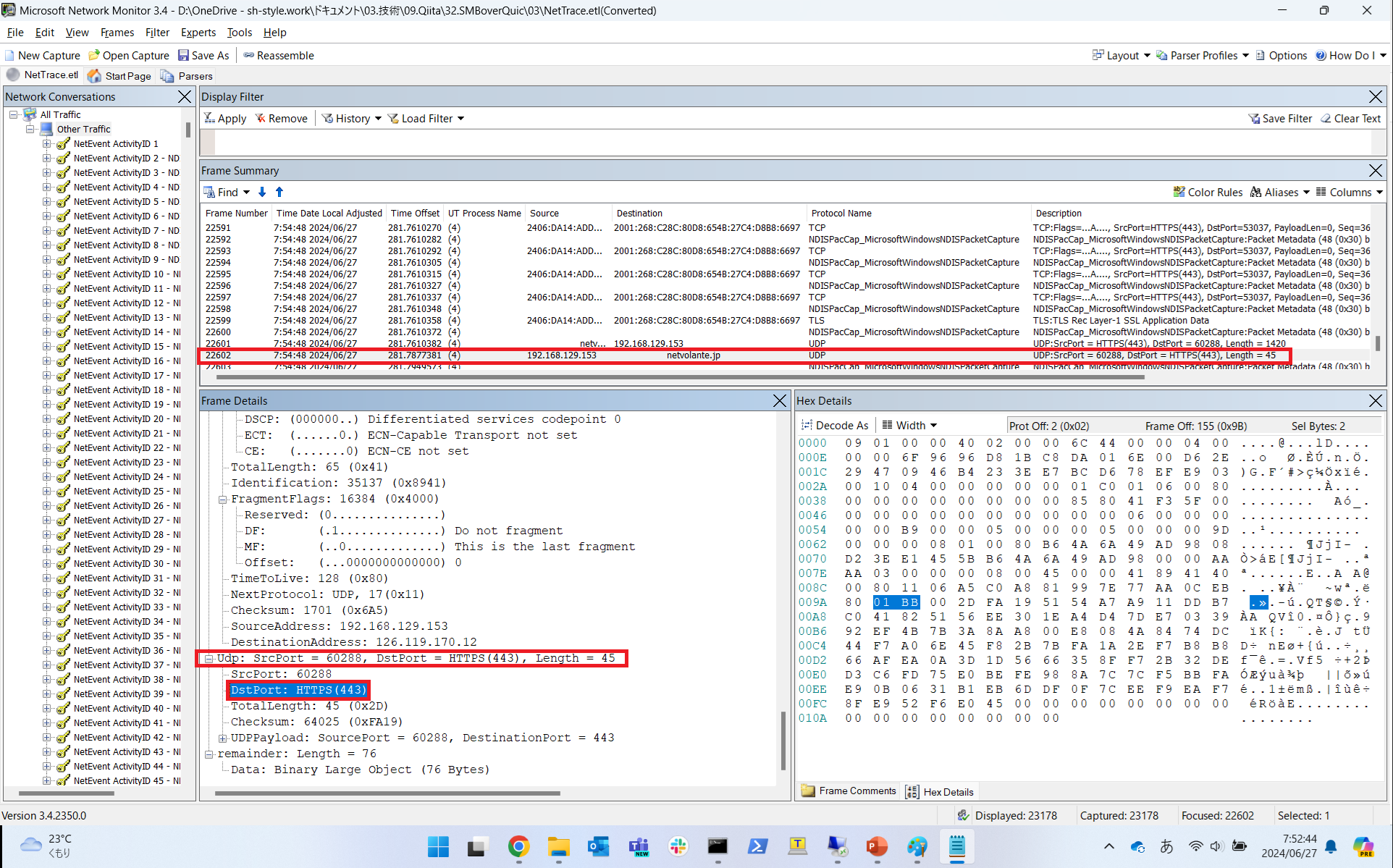Open the filter History dropdown
Image resolution: width=1393 pixels, height=868 pixels.
click(x=352, y=119)
